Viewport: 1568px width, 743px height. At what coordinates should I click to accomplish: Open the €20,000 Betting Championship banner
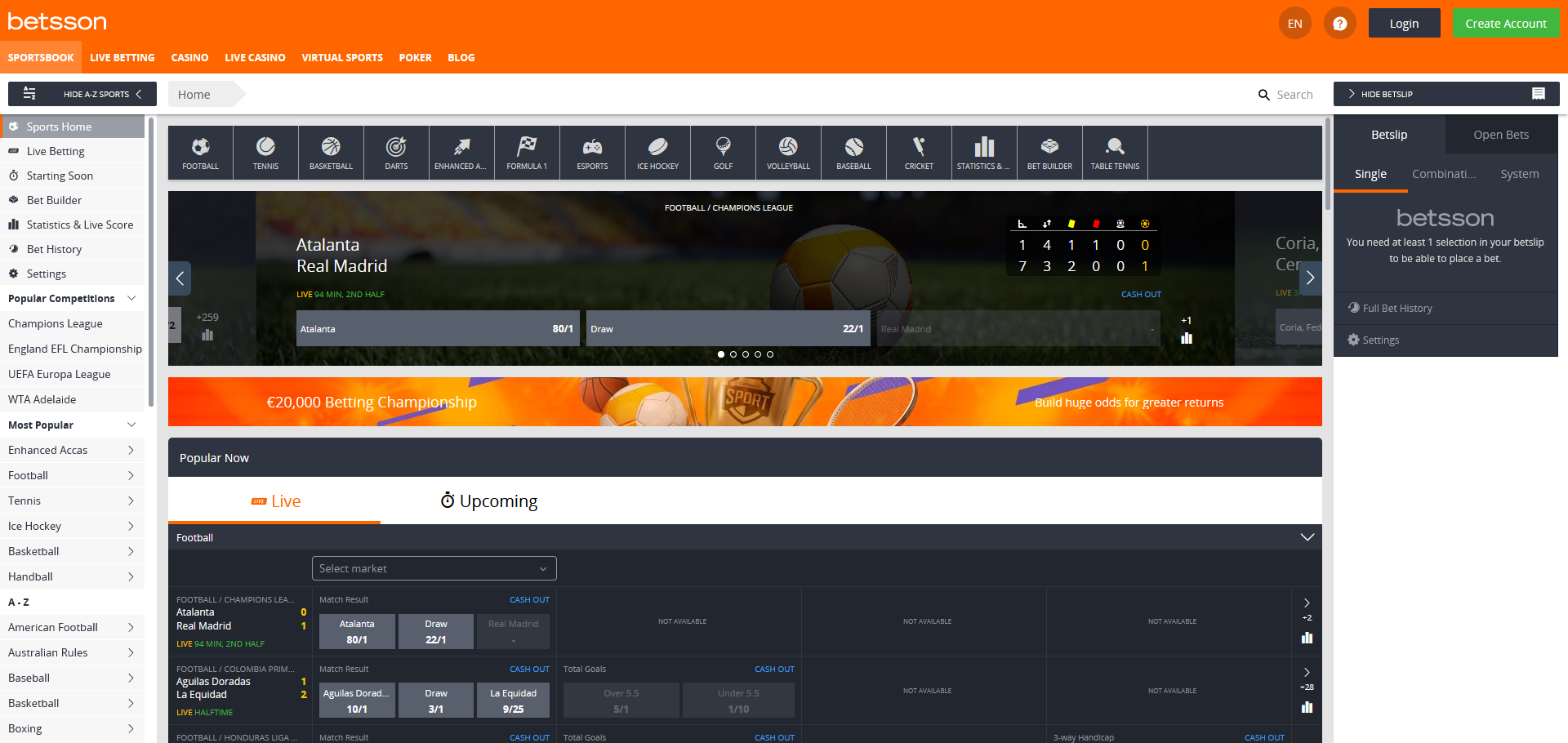745,402
